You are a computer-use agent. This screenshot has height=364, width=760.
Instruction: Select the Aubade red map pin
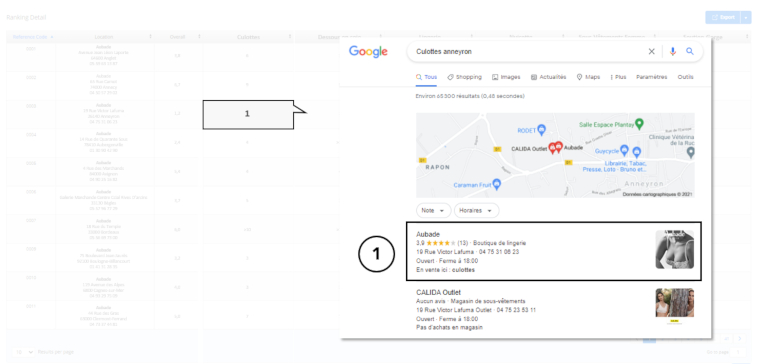558,147
